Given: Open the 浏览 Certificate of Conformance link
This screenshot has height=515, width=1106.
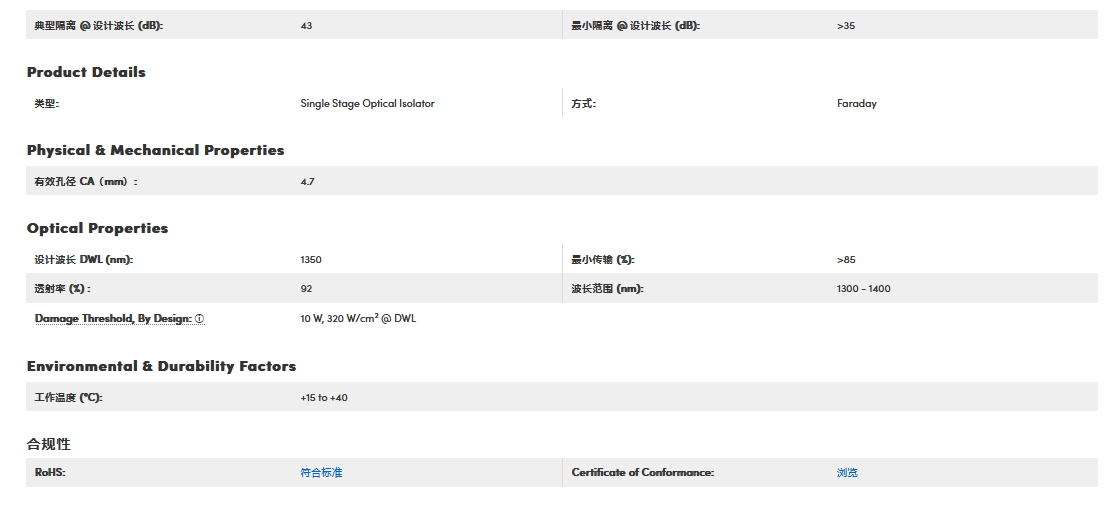Looking at the screenshot, I should pos(847,472).
